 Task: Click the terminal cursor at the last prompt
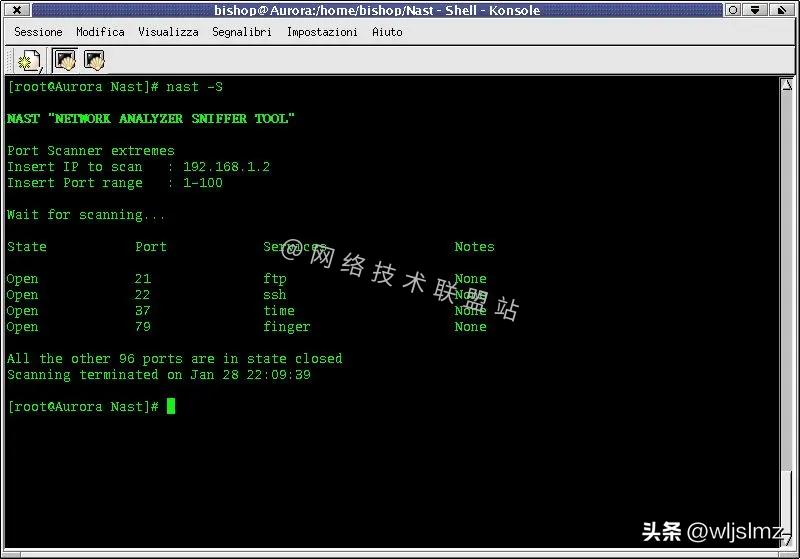[x=171, y=406]
